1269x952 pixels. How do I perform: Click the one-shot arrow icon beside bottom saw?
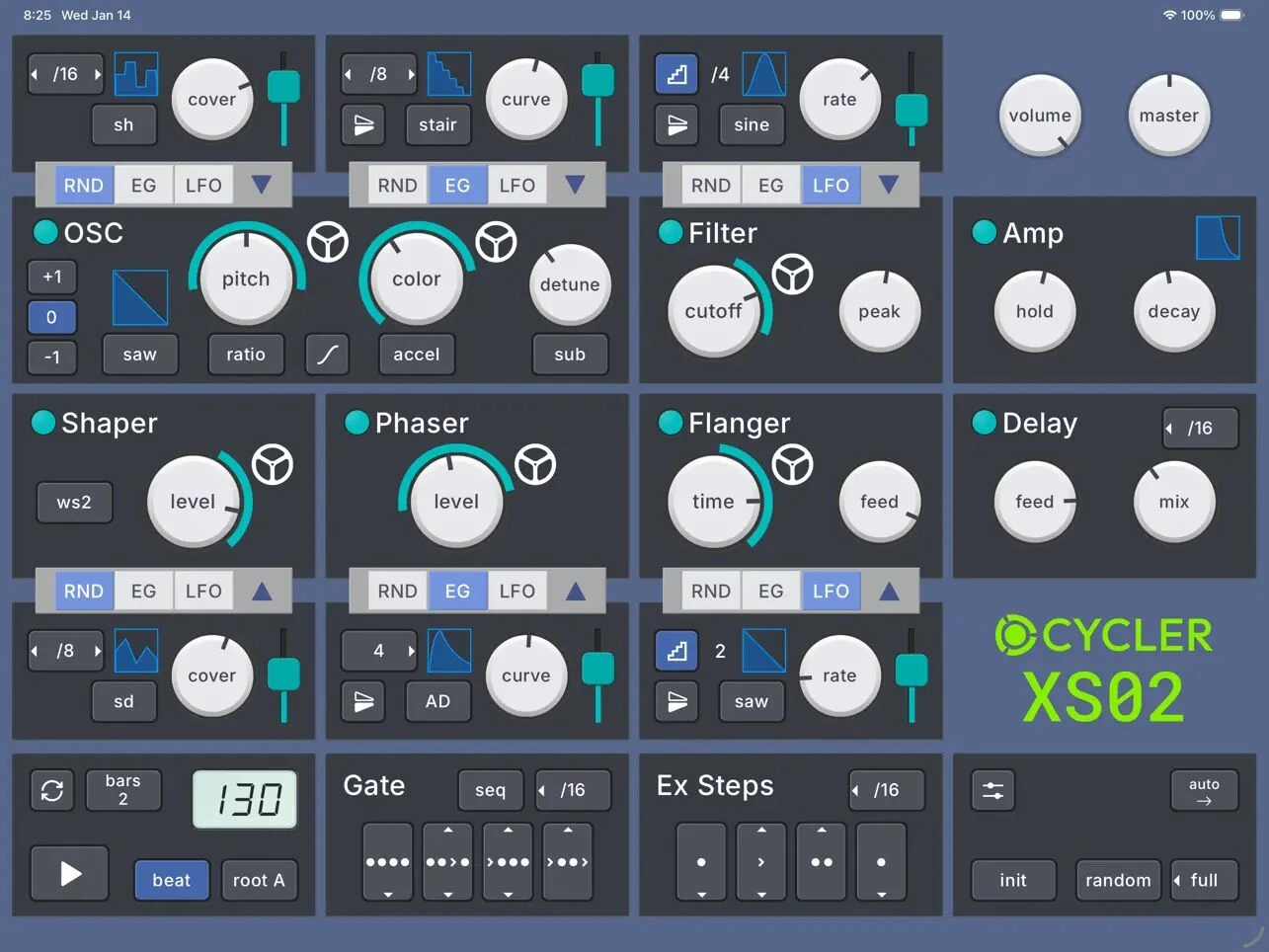[x=676, y=702]
